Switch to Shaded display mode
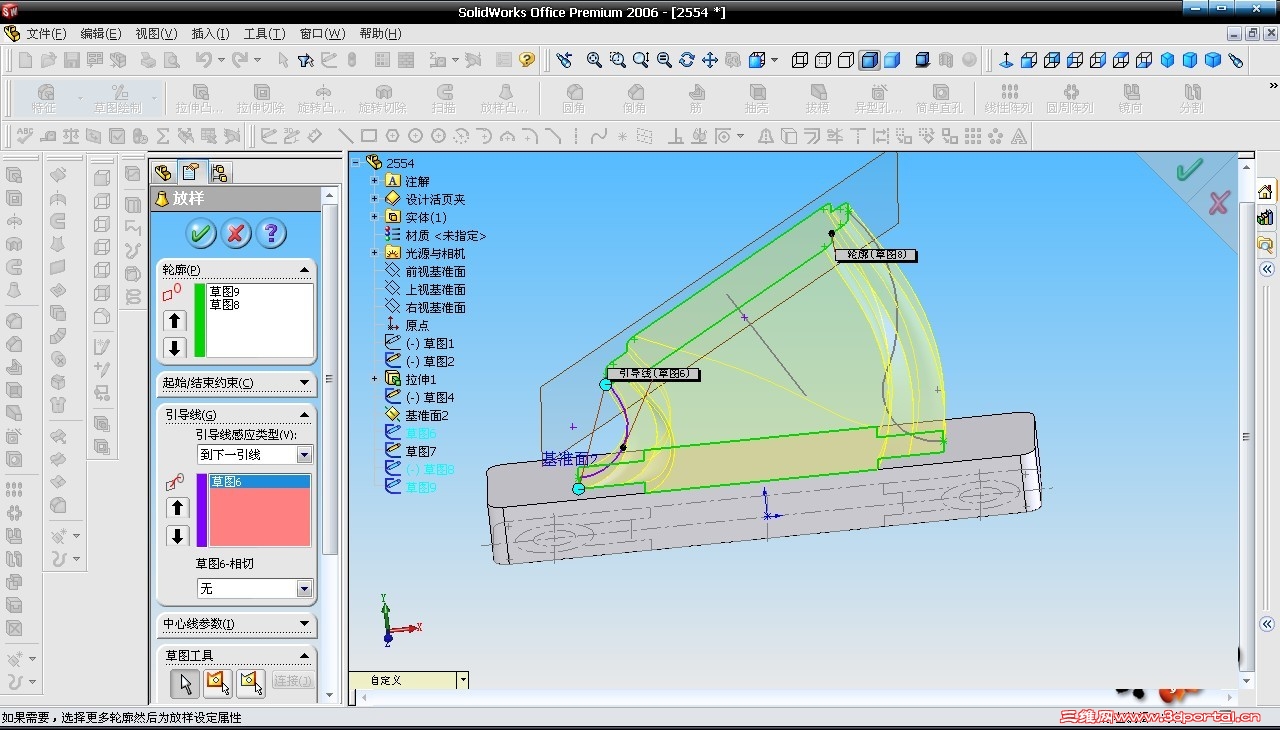1280x730 pixels. coord(892,60)
